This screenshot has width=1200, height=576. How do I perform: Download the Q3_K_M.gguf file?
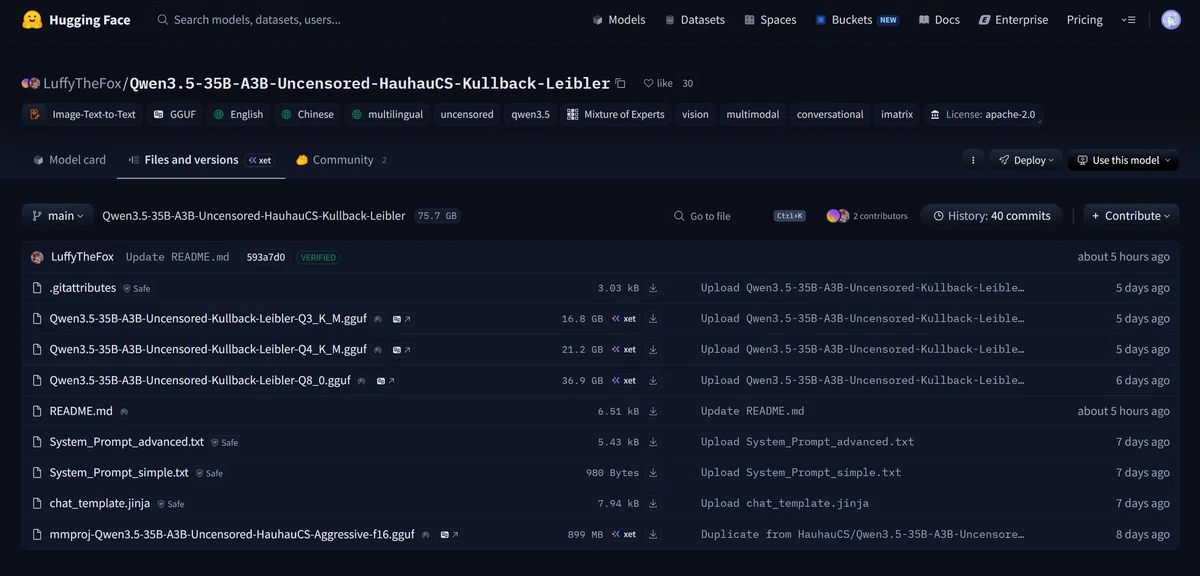[x=653, y=319]
